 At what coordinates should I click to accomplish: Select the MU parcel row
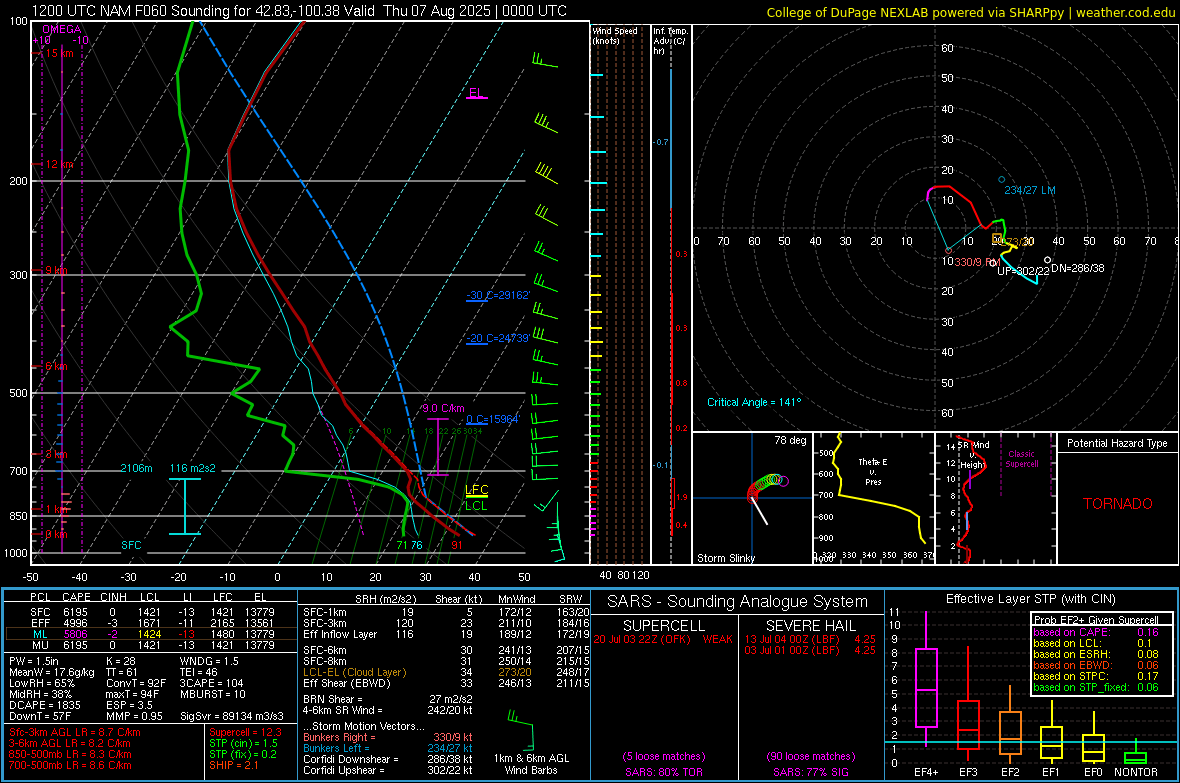pos(151,644)
